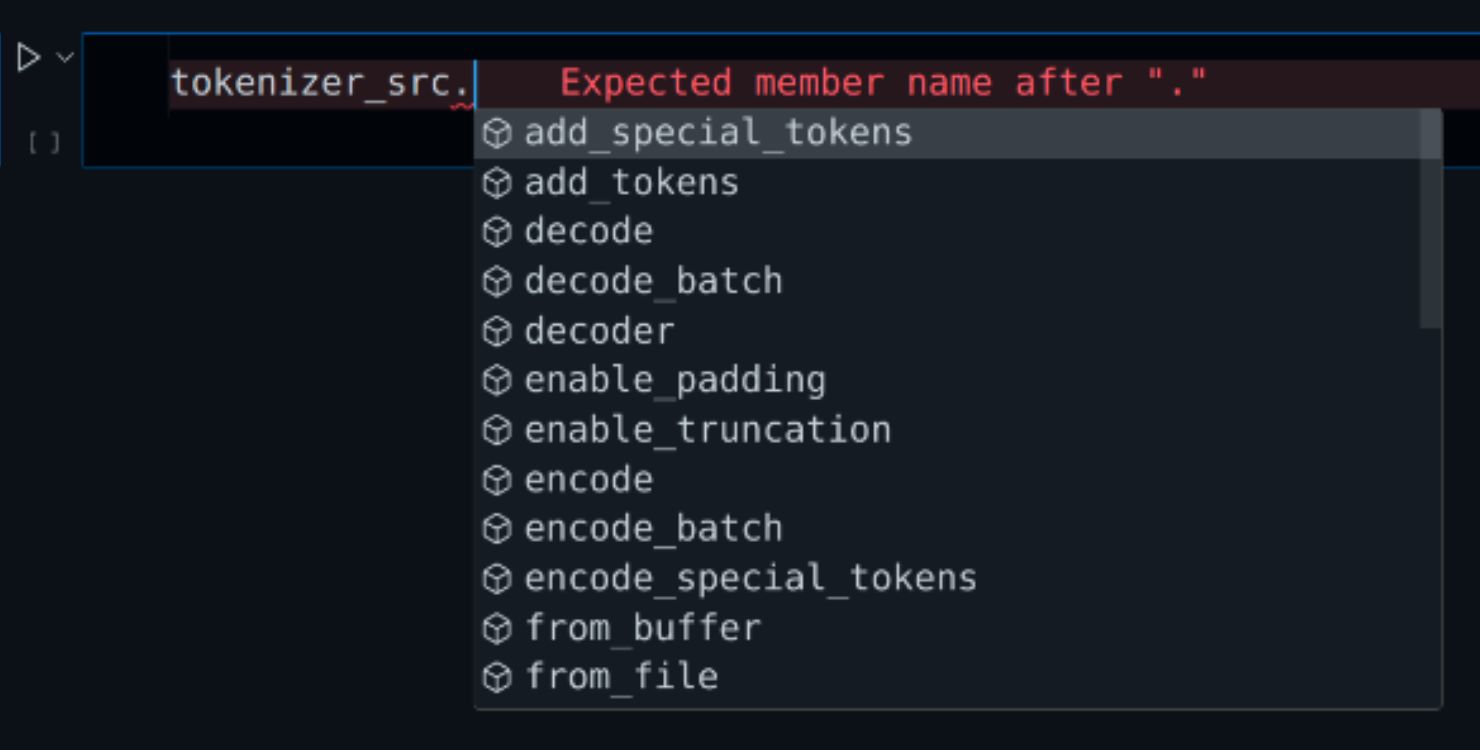The image size is (1480, 750).
Task: Choose encode from the member suggestions
Action: 590,479
